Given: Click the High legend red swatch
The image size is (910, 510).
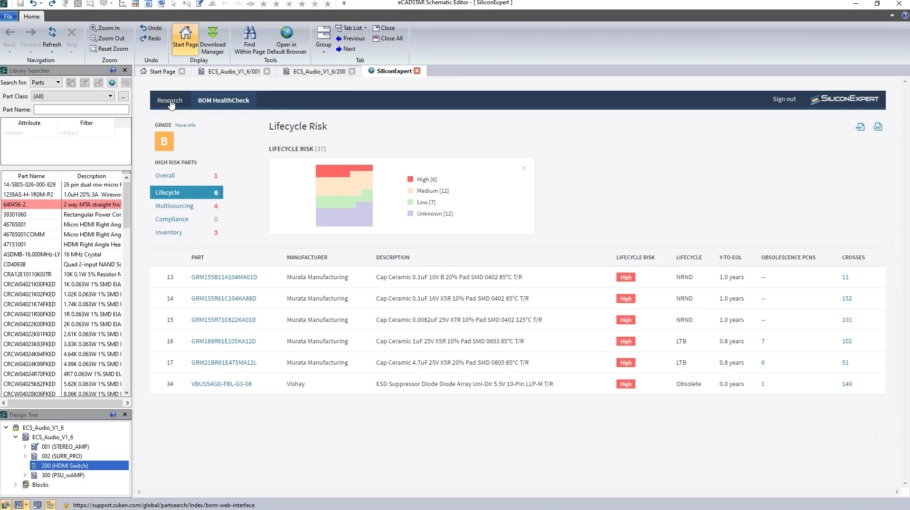Looking at the screenshot, I should (x=410, y=179).
